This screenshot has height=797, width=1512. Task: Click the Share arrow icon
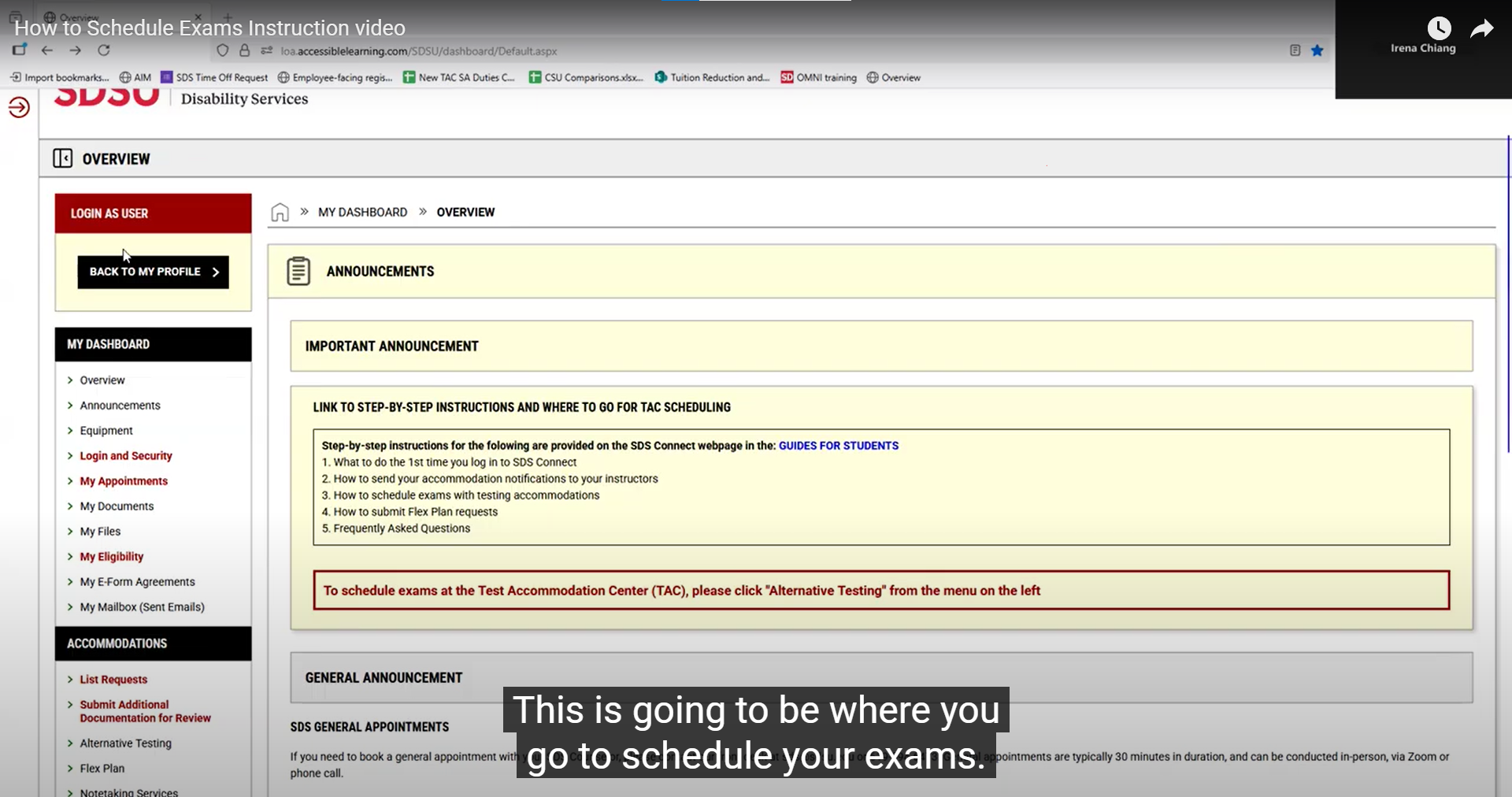point(1481,29)
